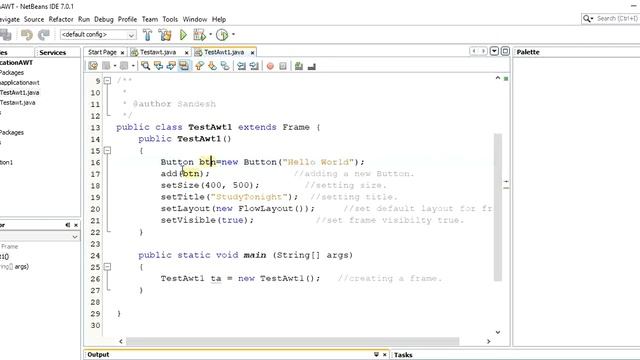
Task: Click Next Bookmark icon in editor toolbar
Action: (x=212, y=66)
